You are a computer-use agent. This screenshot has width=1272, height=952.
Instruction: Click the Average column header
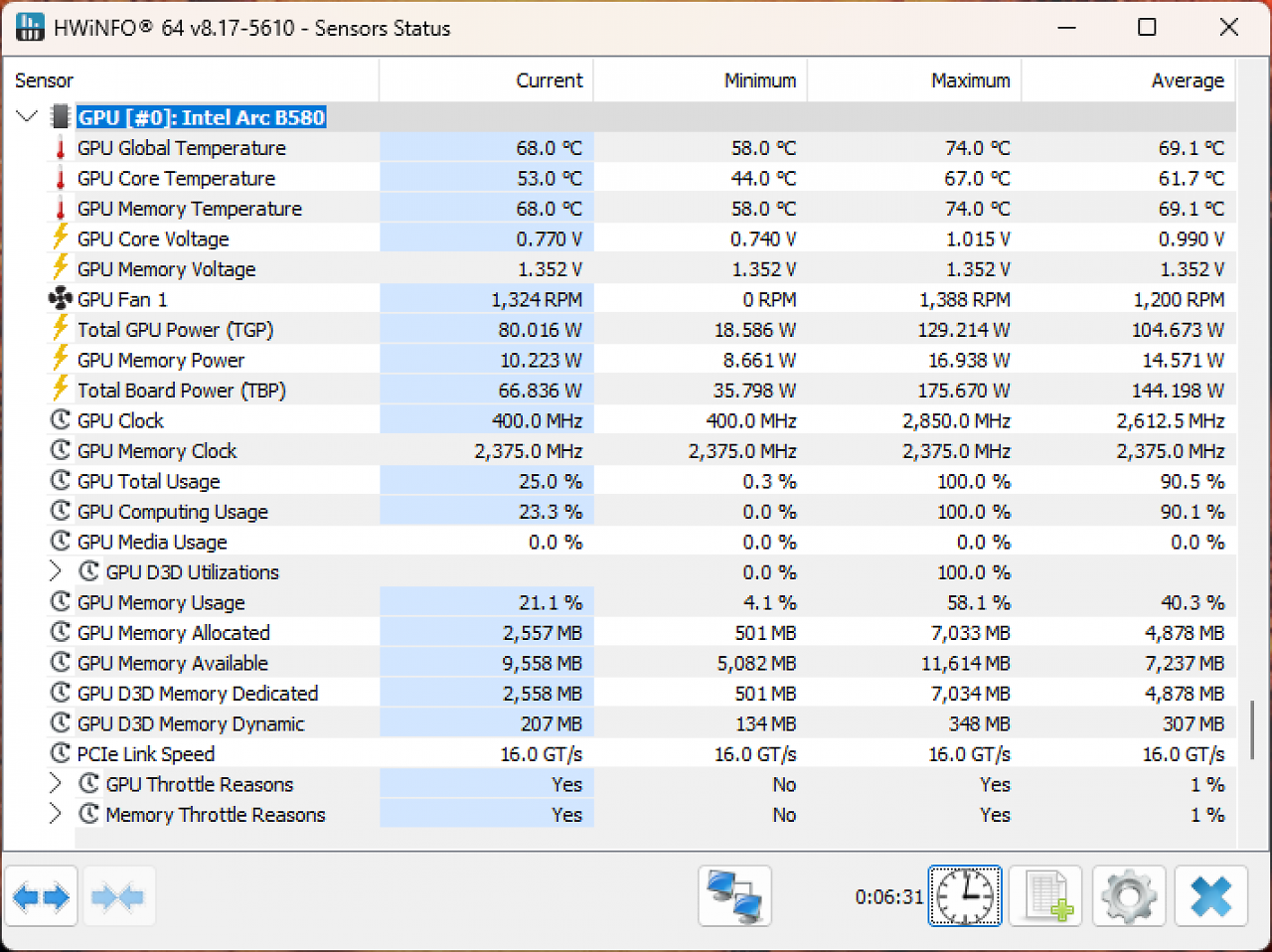pos(1128,80)
